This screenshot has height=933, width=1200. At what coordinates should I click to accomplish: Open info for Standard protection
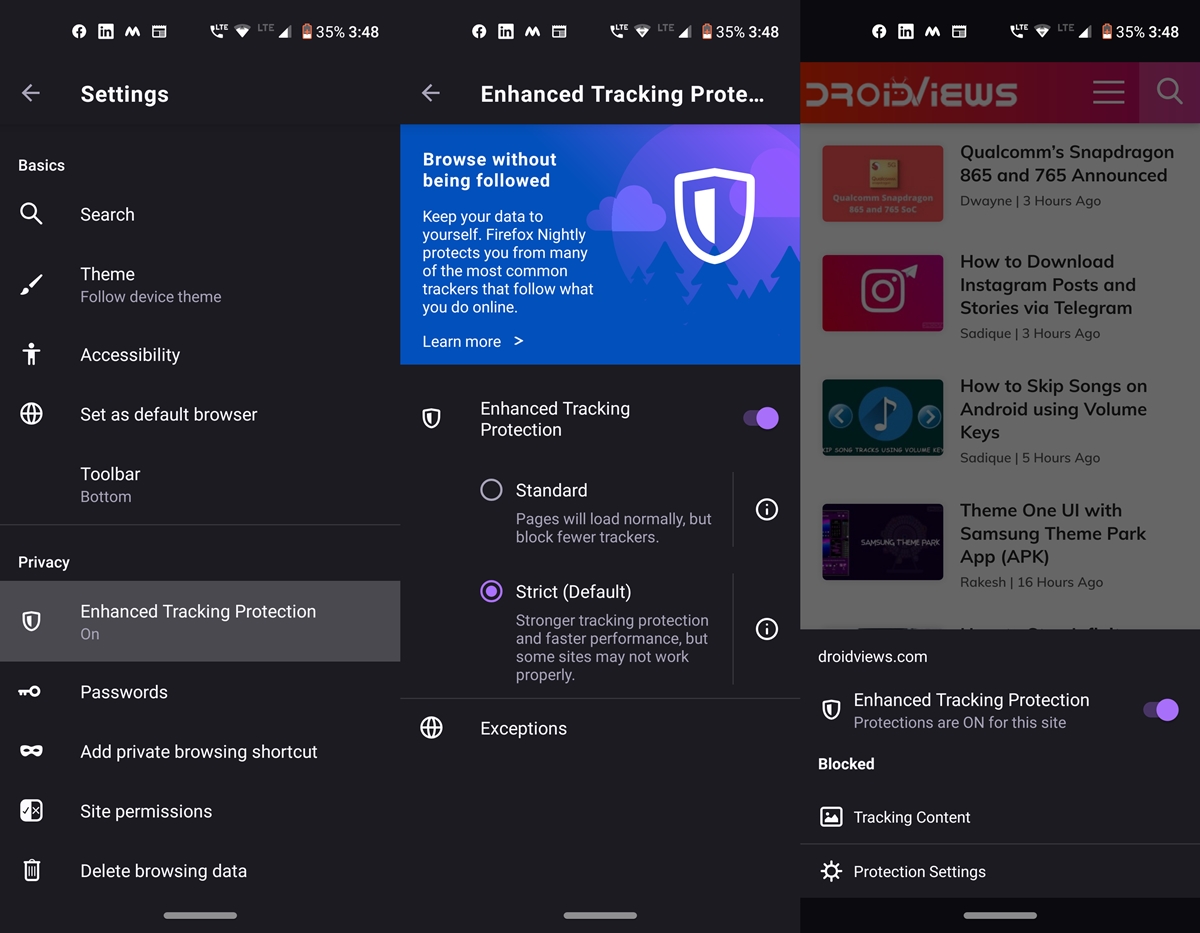click(767, 509)
